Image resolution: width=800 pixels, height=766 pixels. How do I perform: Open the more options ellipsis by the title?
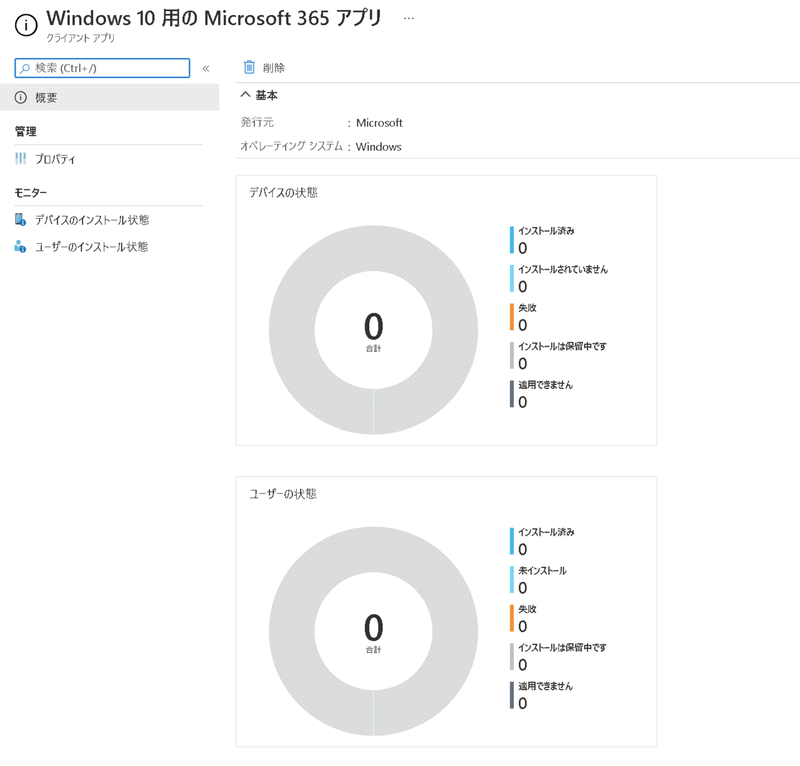point(409,18)
